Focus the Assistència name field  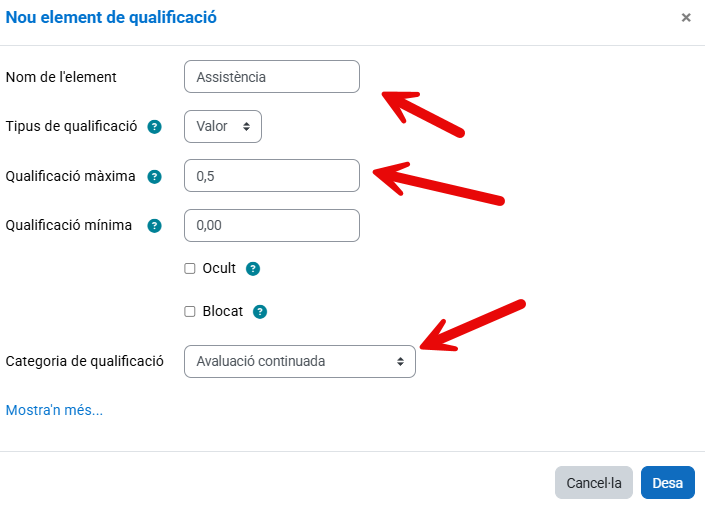click(271, 77)
